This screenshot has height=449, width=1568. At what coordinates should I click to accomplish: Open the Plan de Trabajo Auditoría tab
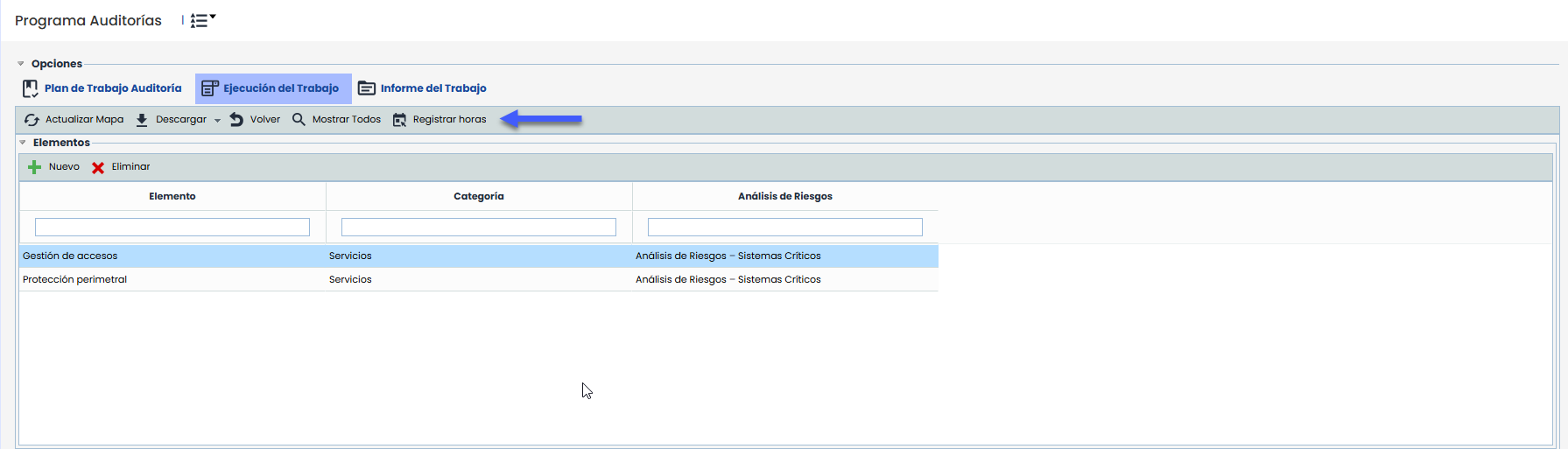coord(102,88)
